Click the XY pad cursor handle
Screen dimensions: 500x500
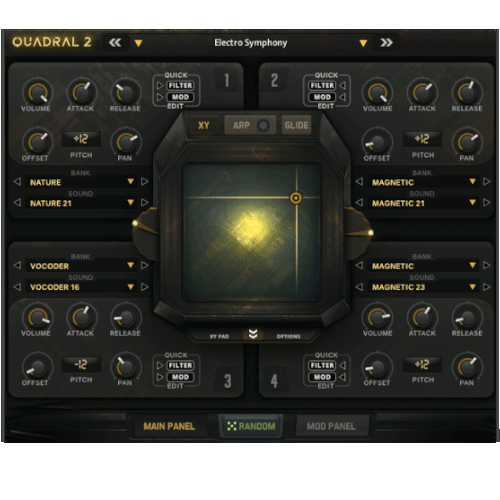point(296,198)
